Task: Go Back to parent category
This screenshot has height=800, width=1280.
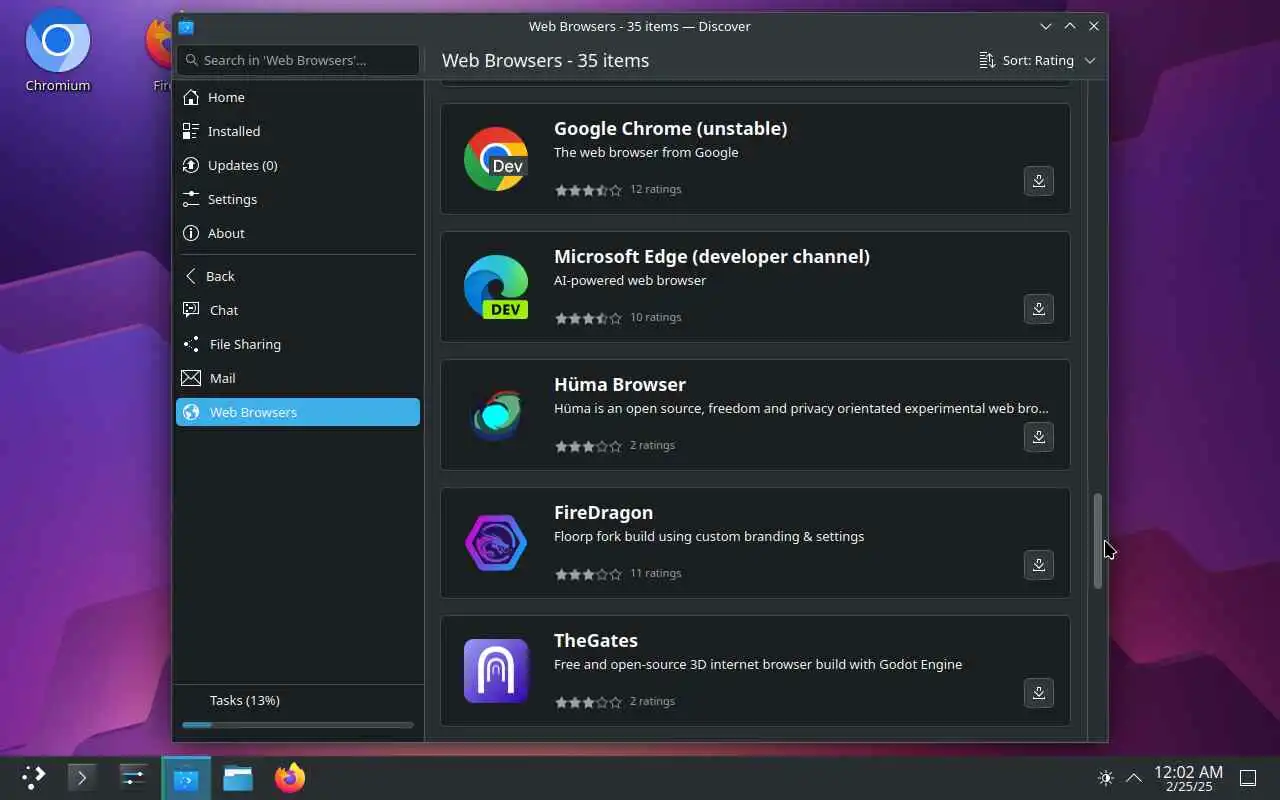Action: (x=298, y=276)
